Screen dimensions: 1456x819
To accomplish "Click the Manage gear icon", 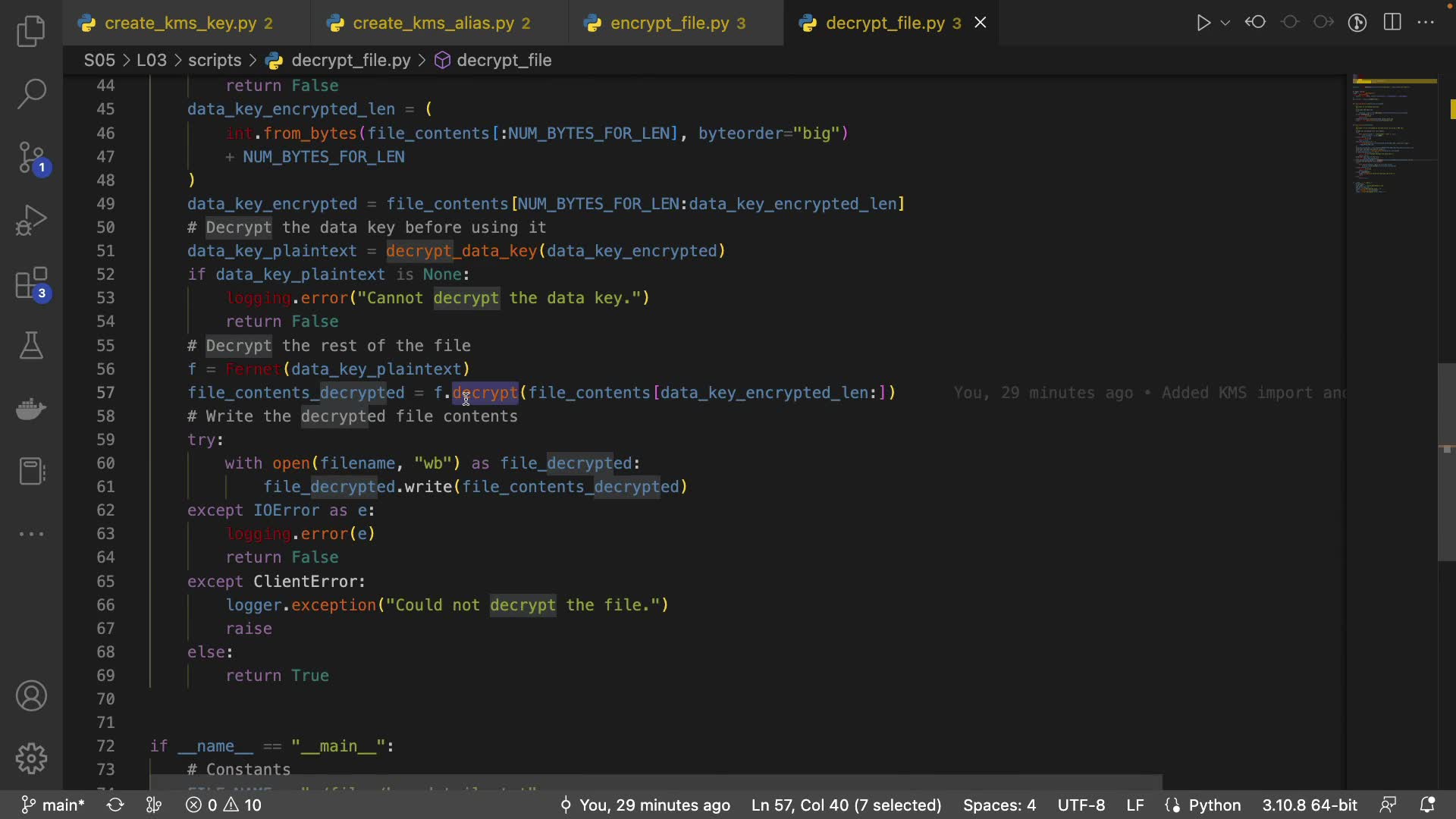I will (x=31, y=758).
